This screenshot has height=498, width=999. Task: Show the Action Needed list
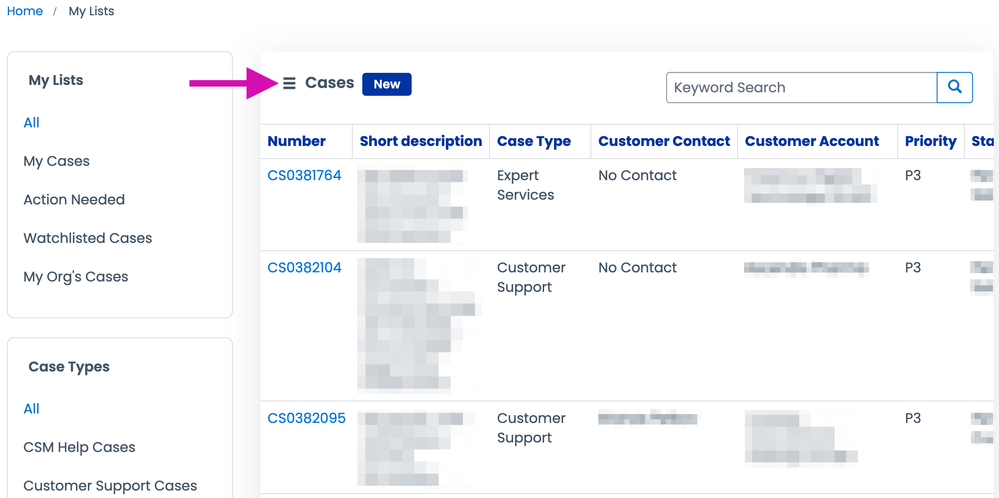[x=74, y=199]
